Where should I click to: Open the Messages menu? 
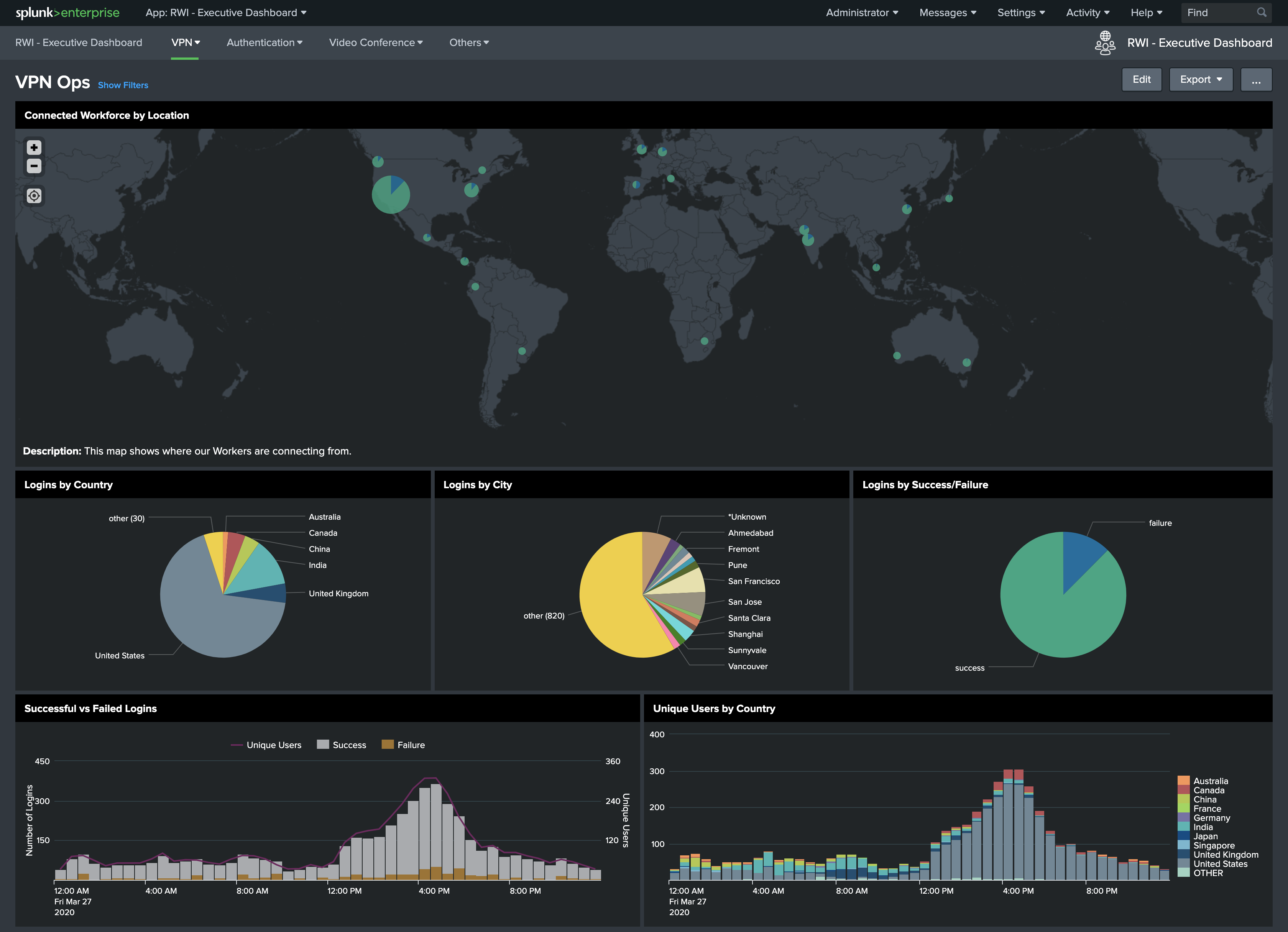pos(947,13)
